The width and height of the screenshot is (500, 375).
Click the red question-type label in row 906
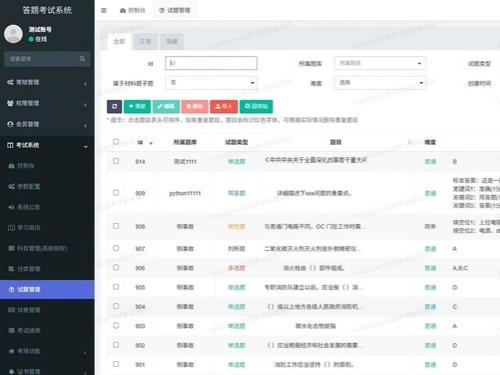(236, 268)
